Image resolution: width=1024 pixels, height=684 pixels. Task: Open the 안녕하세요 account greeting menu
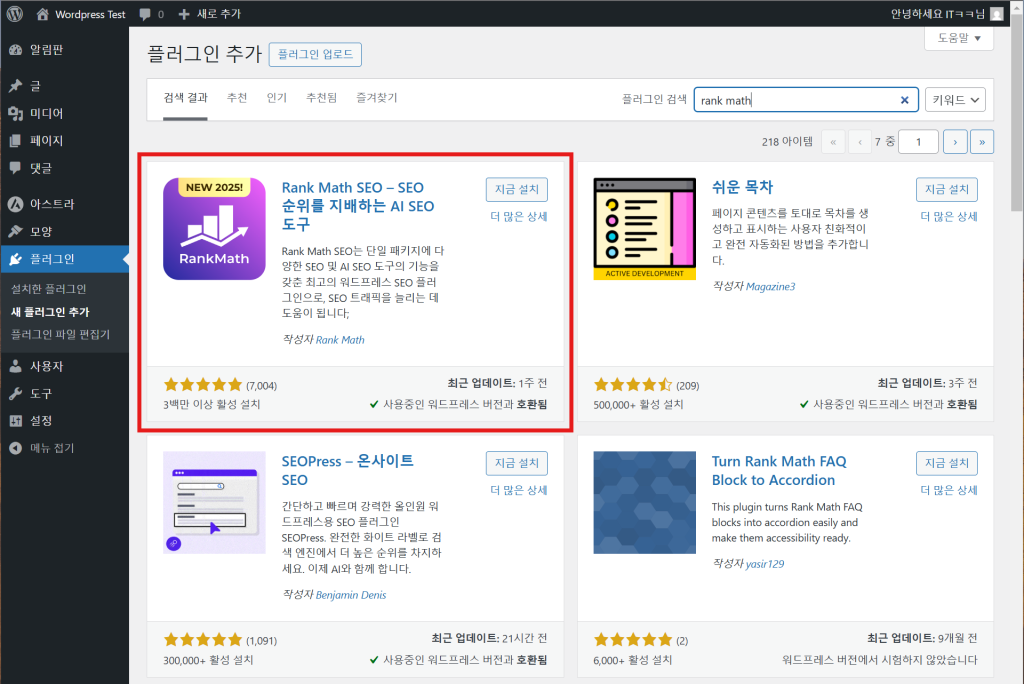pyautogui.click(x=938, y=14)
